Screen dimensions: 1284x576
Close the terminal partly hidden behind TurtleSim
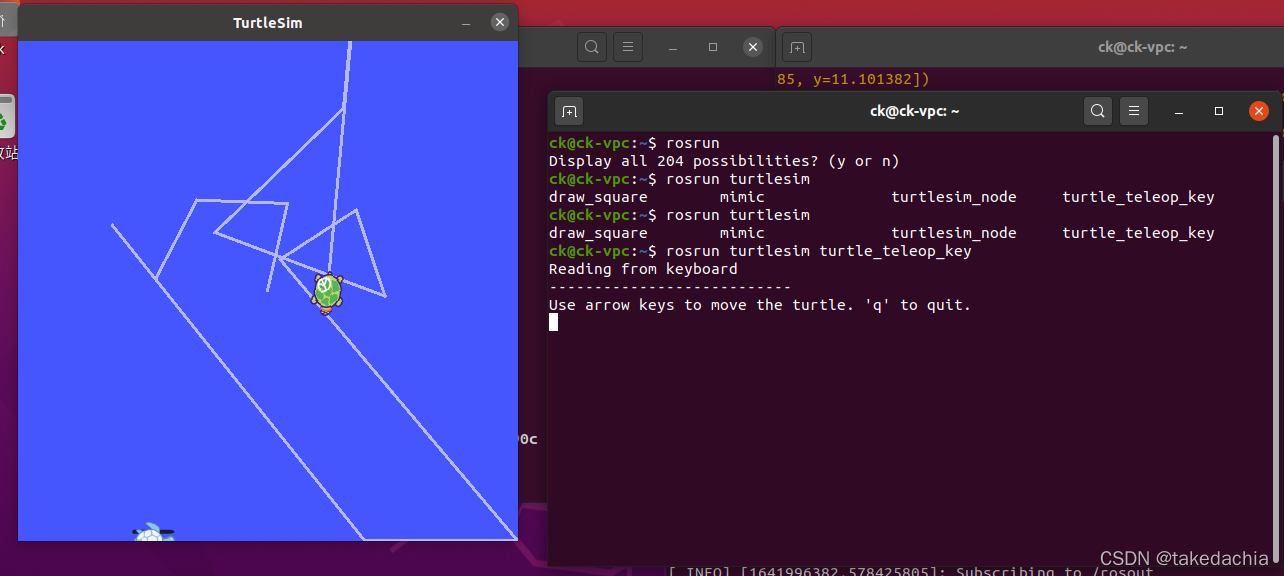753,47
